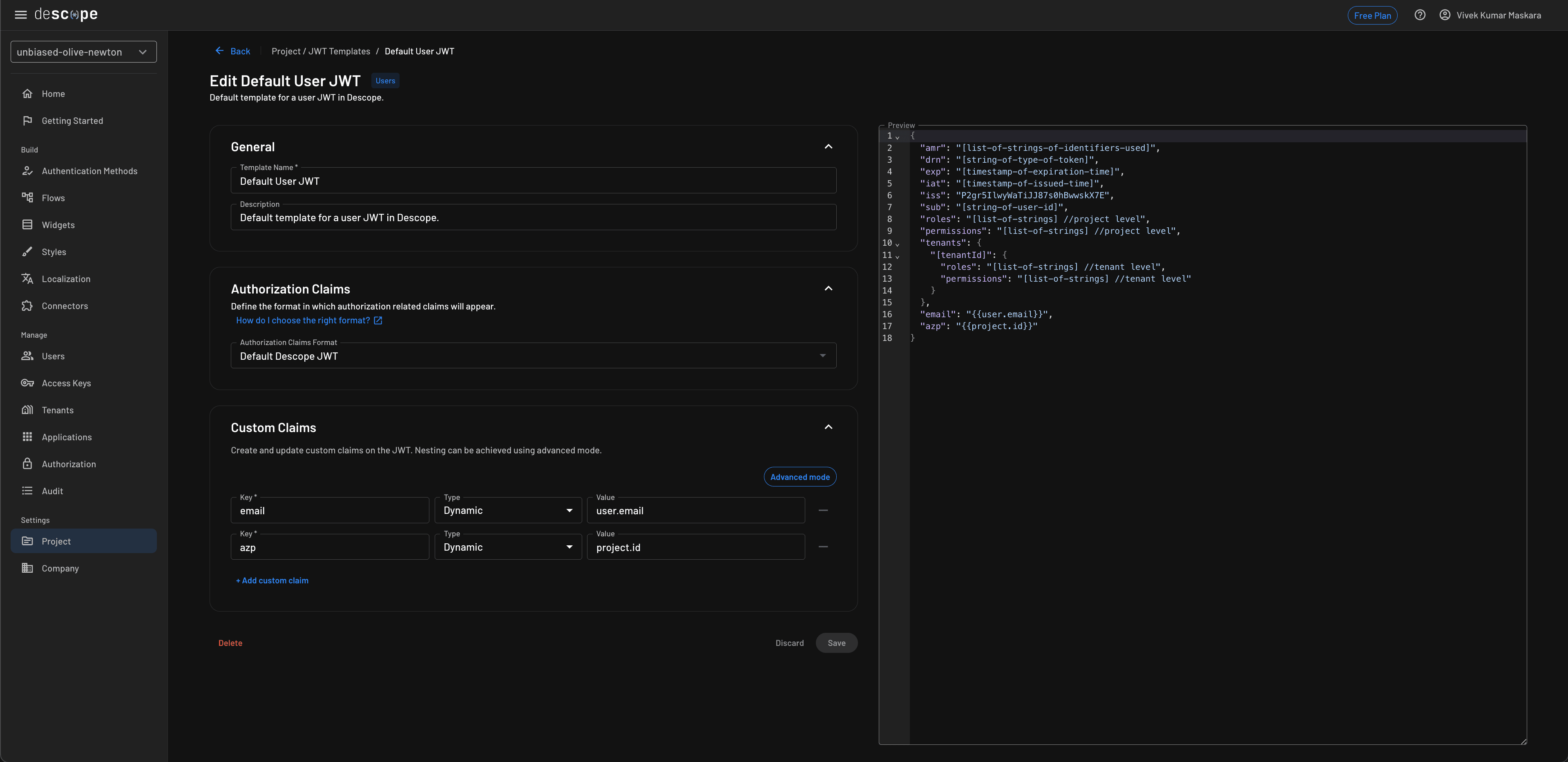Open Access Keys key icon
1568x762 pixels.
[x=27, y=383]
